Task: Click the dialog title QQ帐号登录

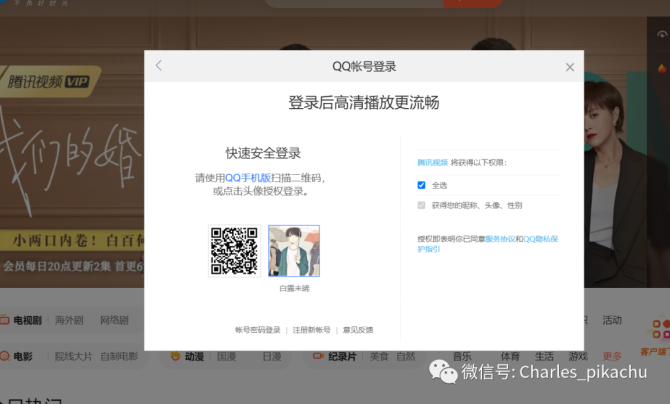Action: pyautogui.click(x=364, y=67)
